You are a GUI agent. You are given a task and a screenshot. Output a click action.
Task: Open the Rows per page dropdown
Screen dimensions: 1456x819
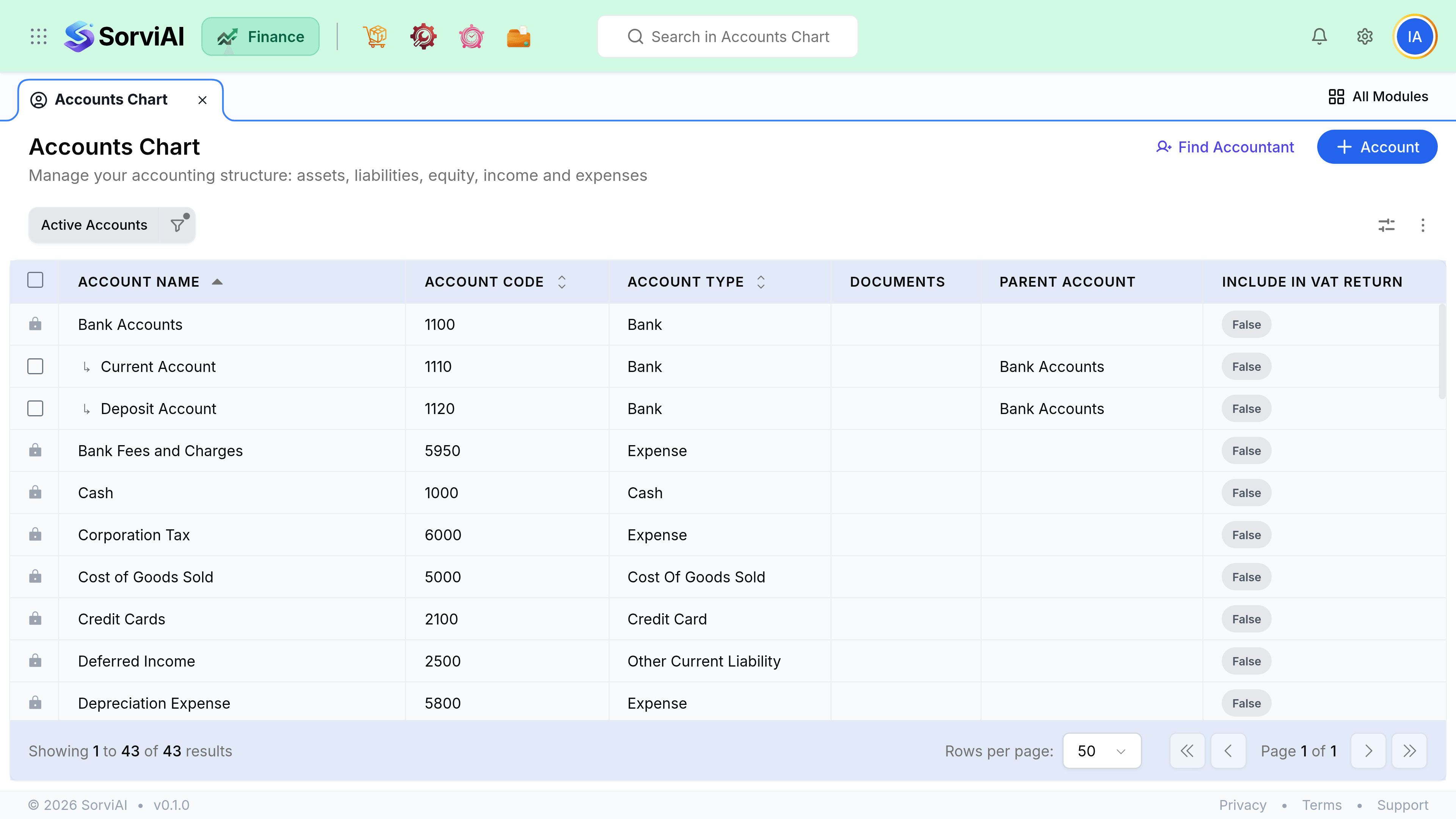click(1101, 751)
